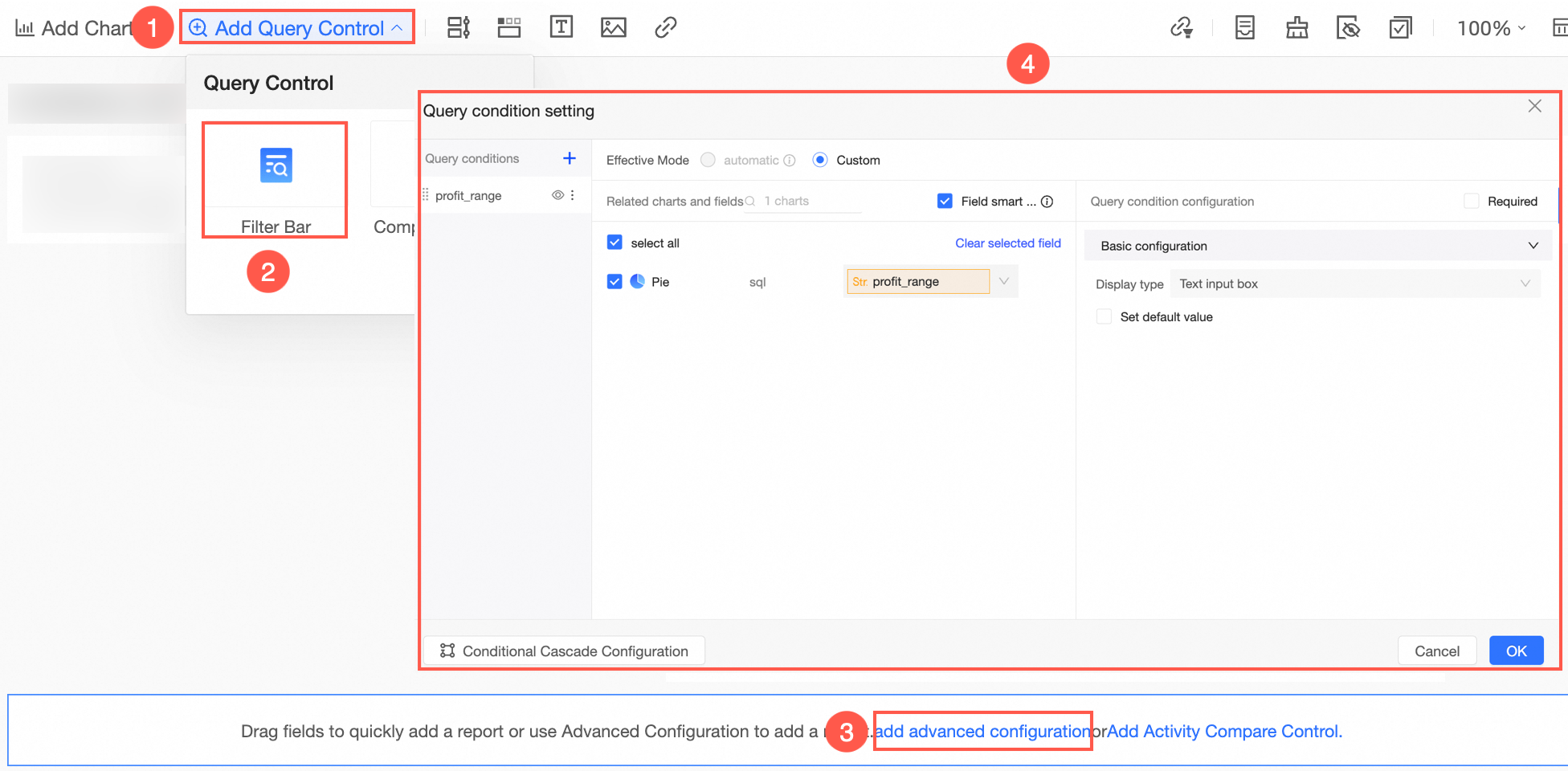Image resolution: width=1568 pixels, height=771 pixels.
Task: Click Clear selected field link
Action: (1008, 243)
